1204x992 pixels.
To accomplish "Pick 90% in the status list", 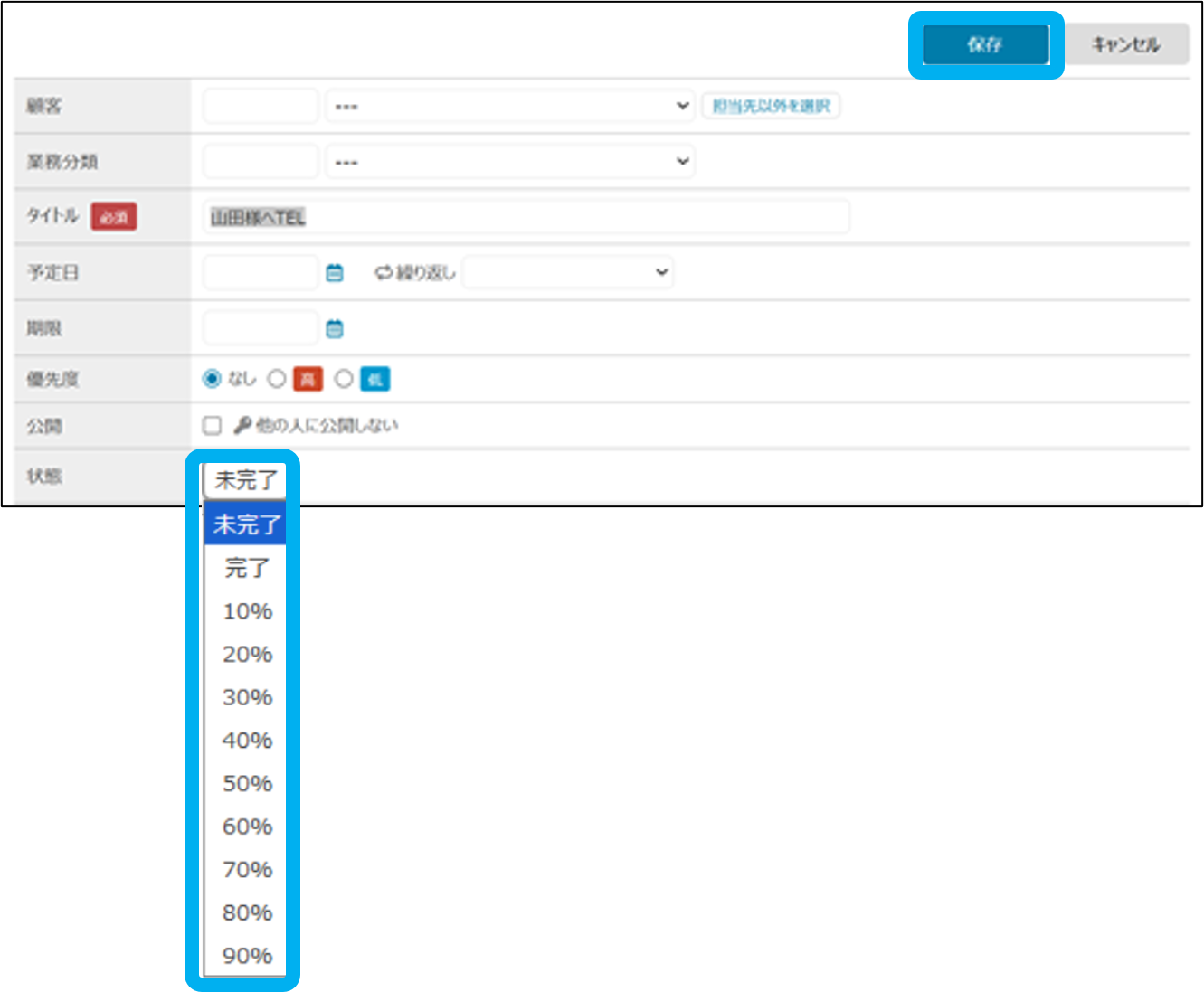I will pyautogui.click(x=247, y=956).
